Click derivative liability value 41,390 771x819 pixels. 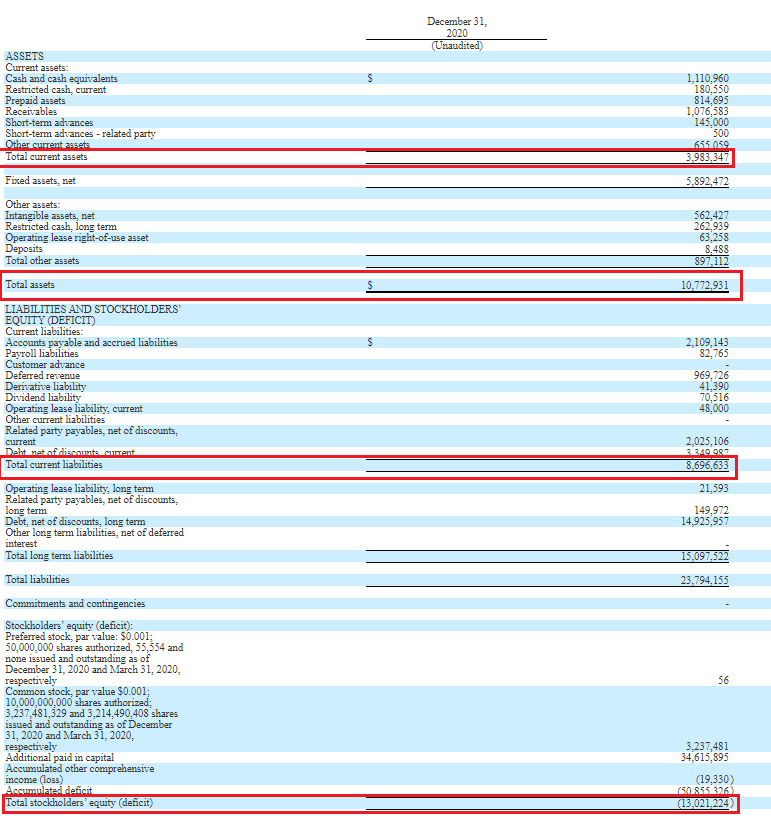[714, 387]
